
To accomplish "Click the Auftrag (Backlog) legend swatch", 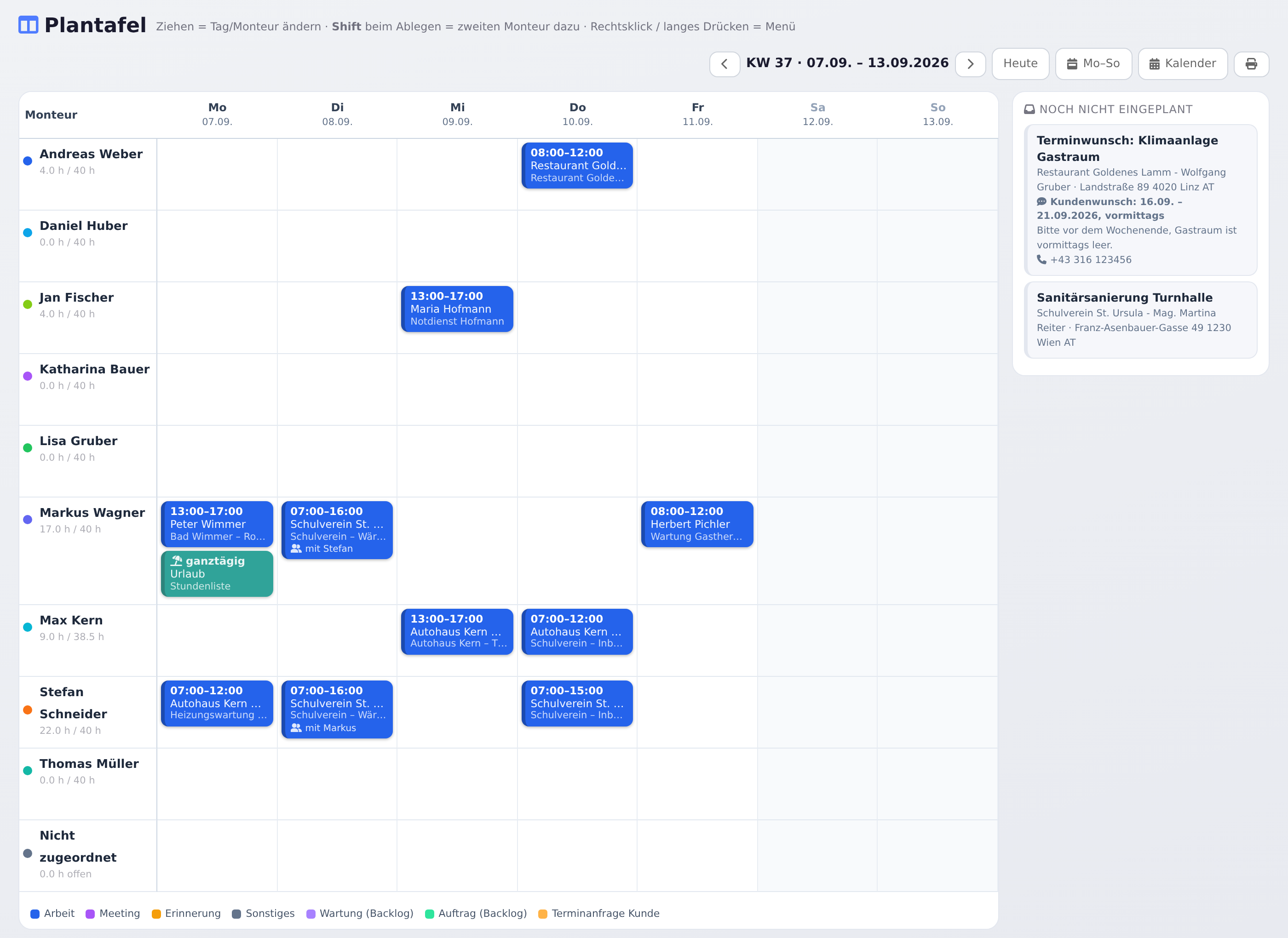I will pos(429,914).
